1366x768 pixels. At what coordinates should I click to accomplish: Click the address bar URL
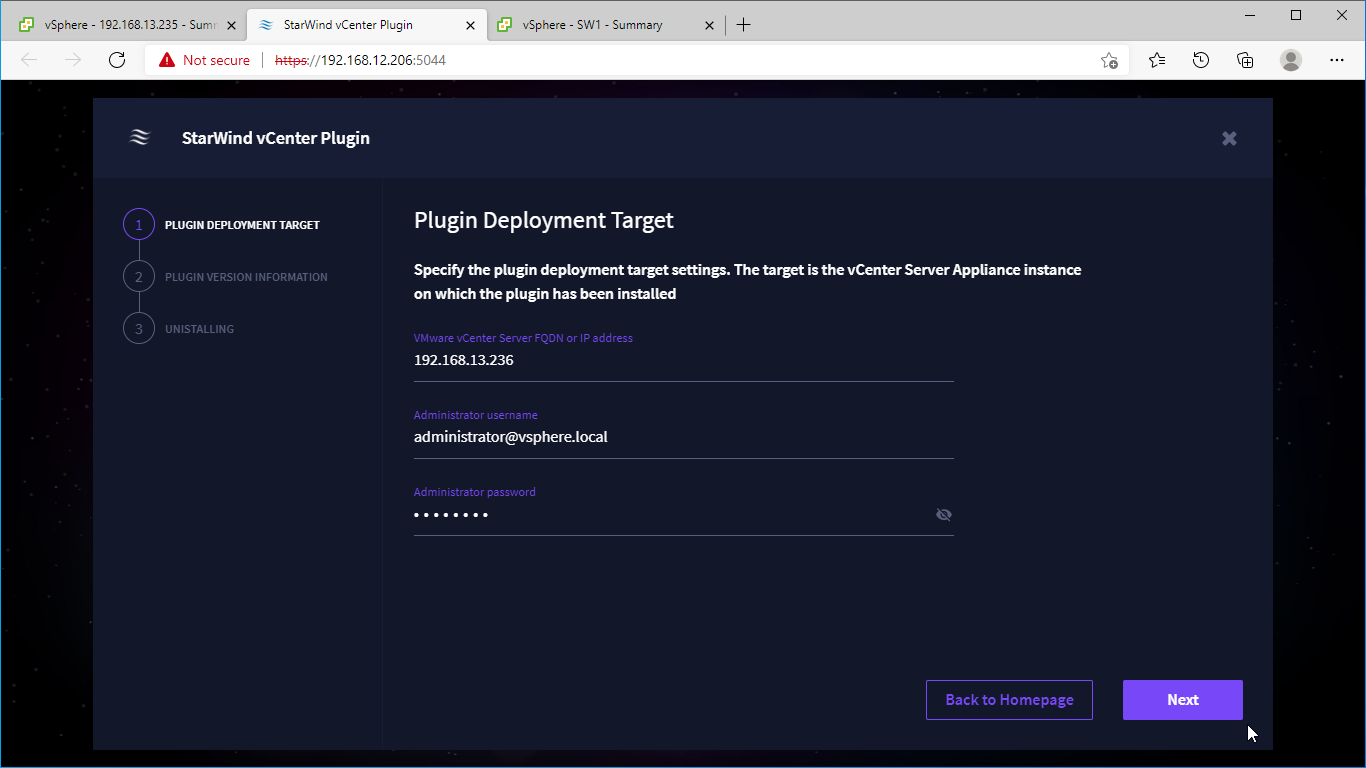(x=361, y=60)
